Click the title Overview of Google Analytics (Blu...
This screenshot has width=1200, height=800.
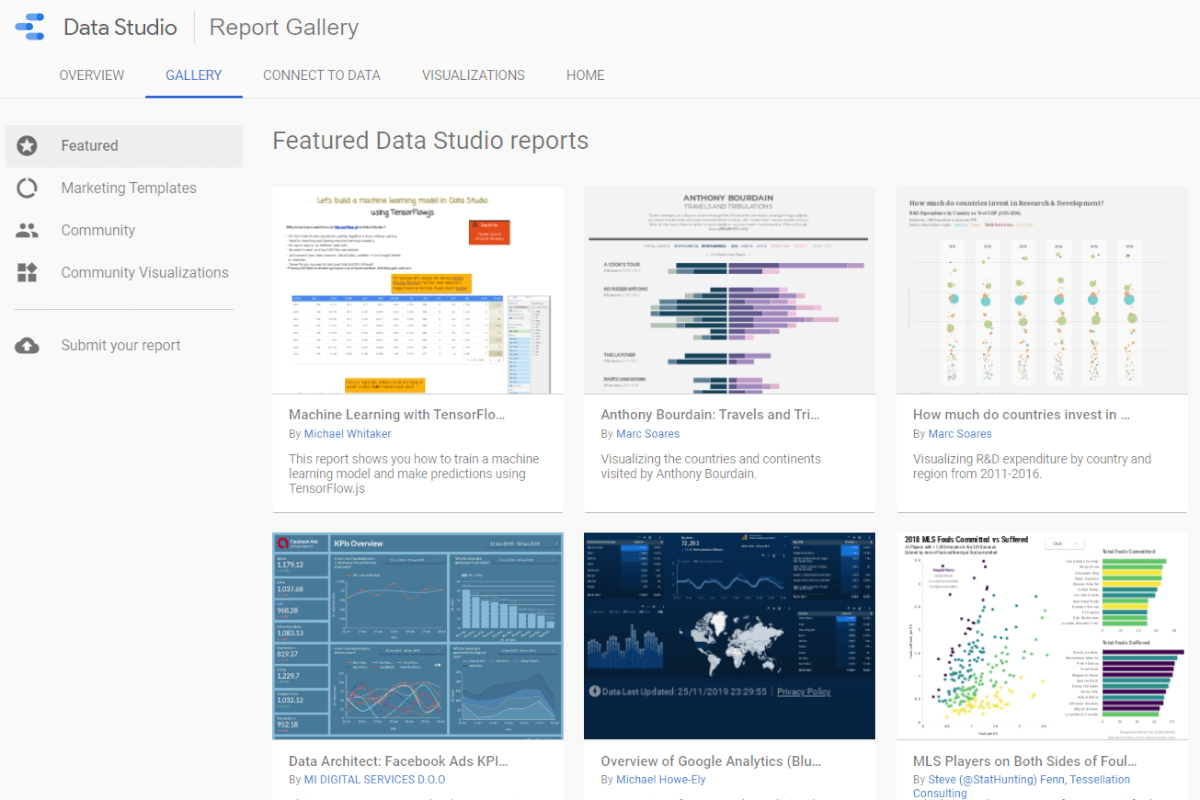tap(709, 761)
